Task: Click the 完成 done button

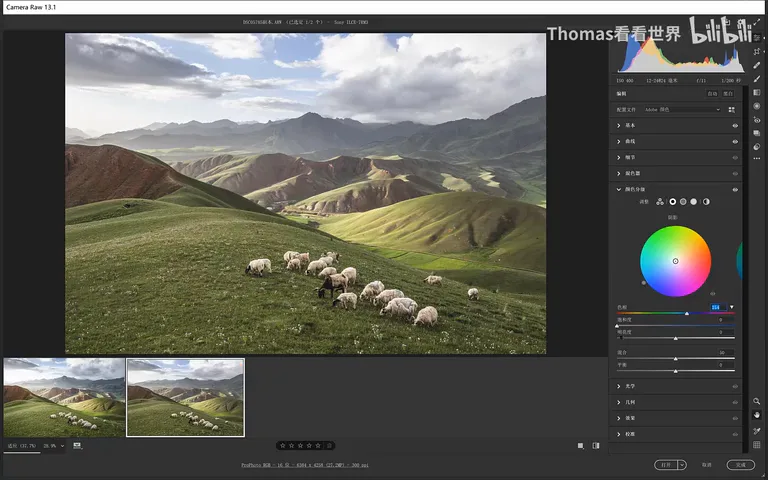Action: point(741,465)
